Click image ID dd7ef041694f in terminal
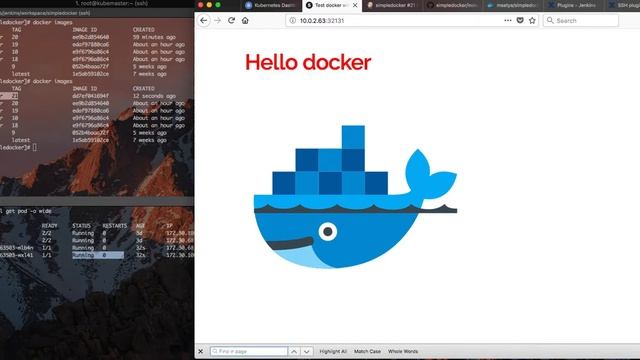Image resolution: width=640 pixels, height=360 pixels. pyautogui.click(x=91, y=96)
